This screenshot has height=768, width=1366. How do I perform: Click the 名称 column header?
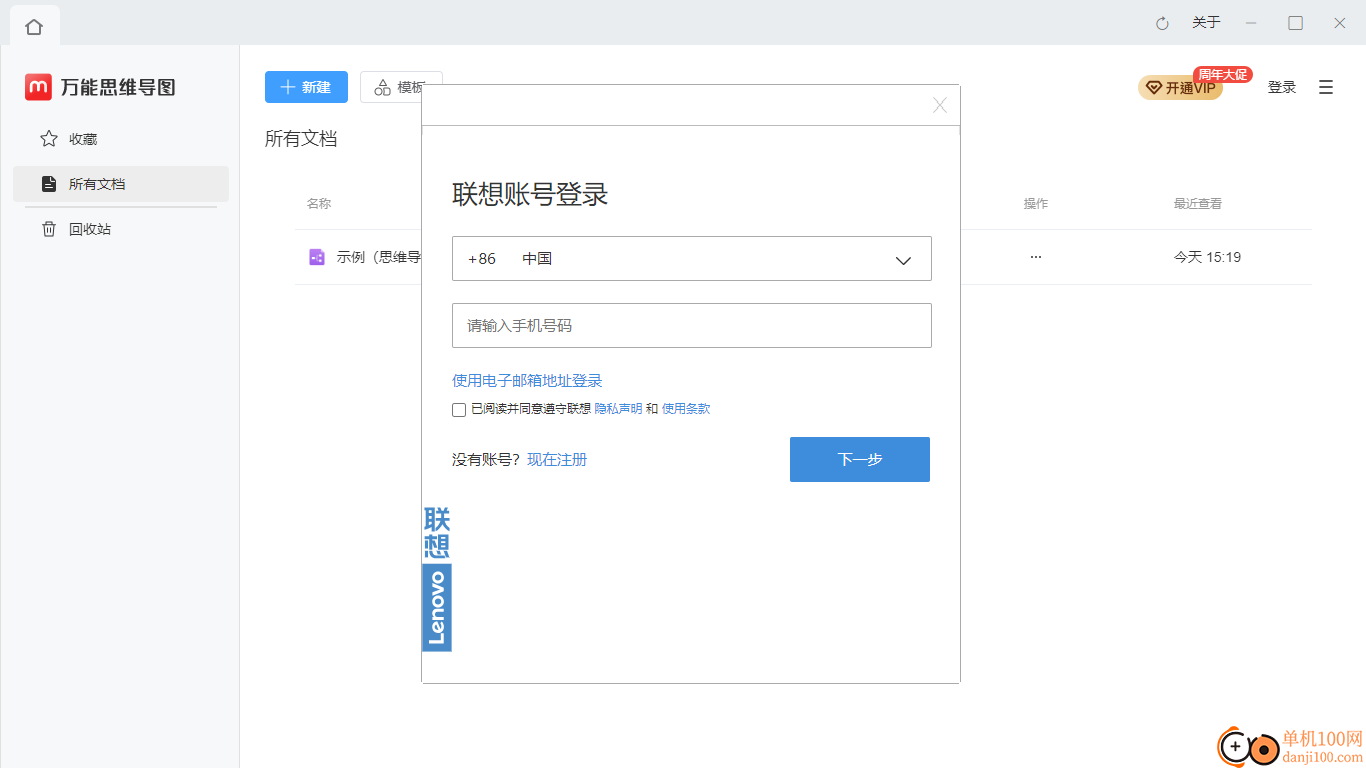[319, 204]
